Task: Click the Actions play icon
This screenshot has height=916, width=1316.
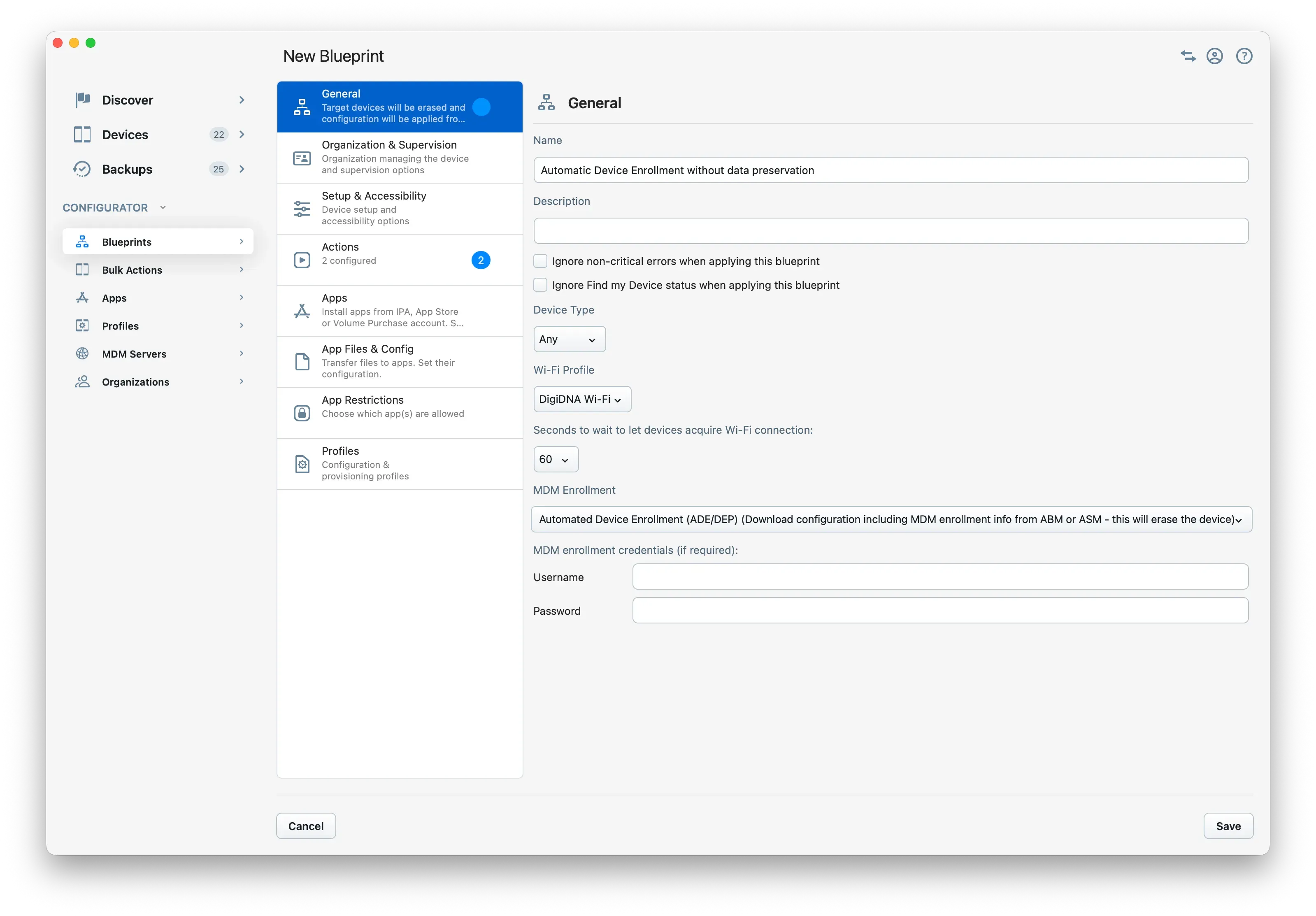Action: click(x=302, y=260)
